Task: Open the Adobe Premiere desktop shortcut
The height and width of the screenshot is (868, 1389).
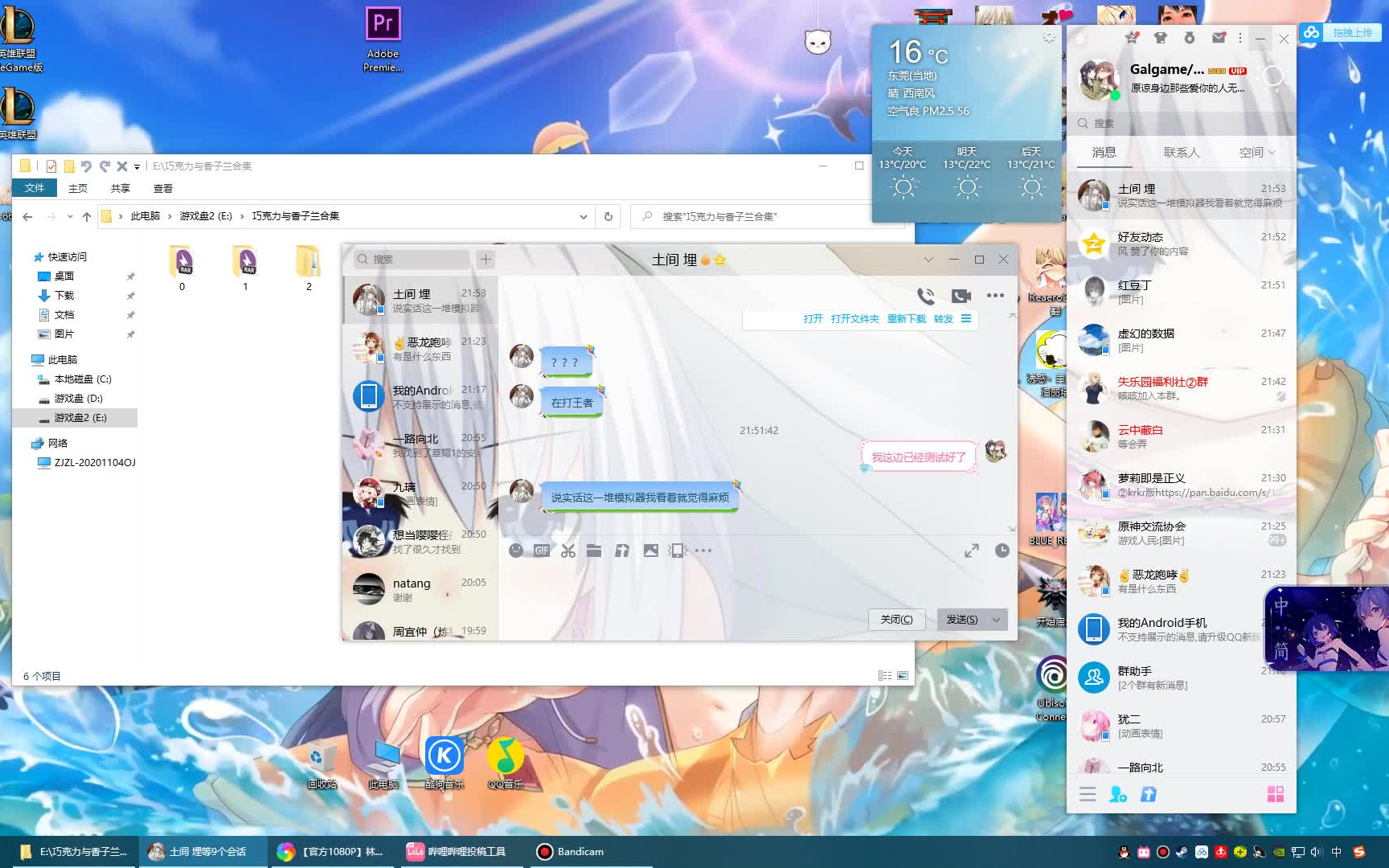Action: (383, 39)
